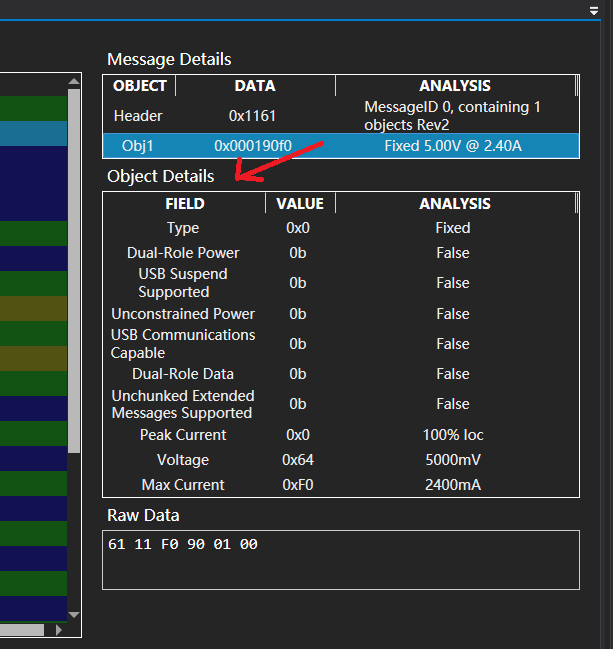
Task: Click Message Details ANALYSIS column header
Action: tap(455, 86)
